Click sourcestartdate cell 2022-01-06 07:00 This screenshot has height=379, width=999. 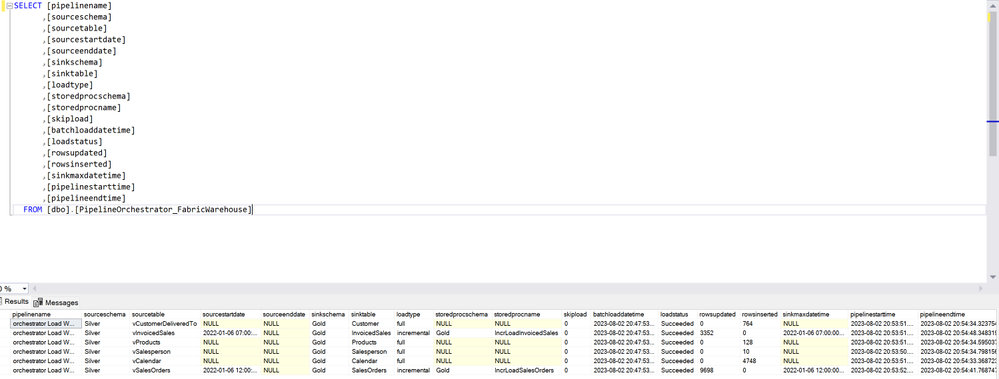pyautogui.click(x=231, y=333)
